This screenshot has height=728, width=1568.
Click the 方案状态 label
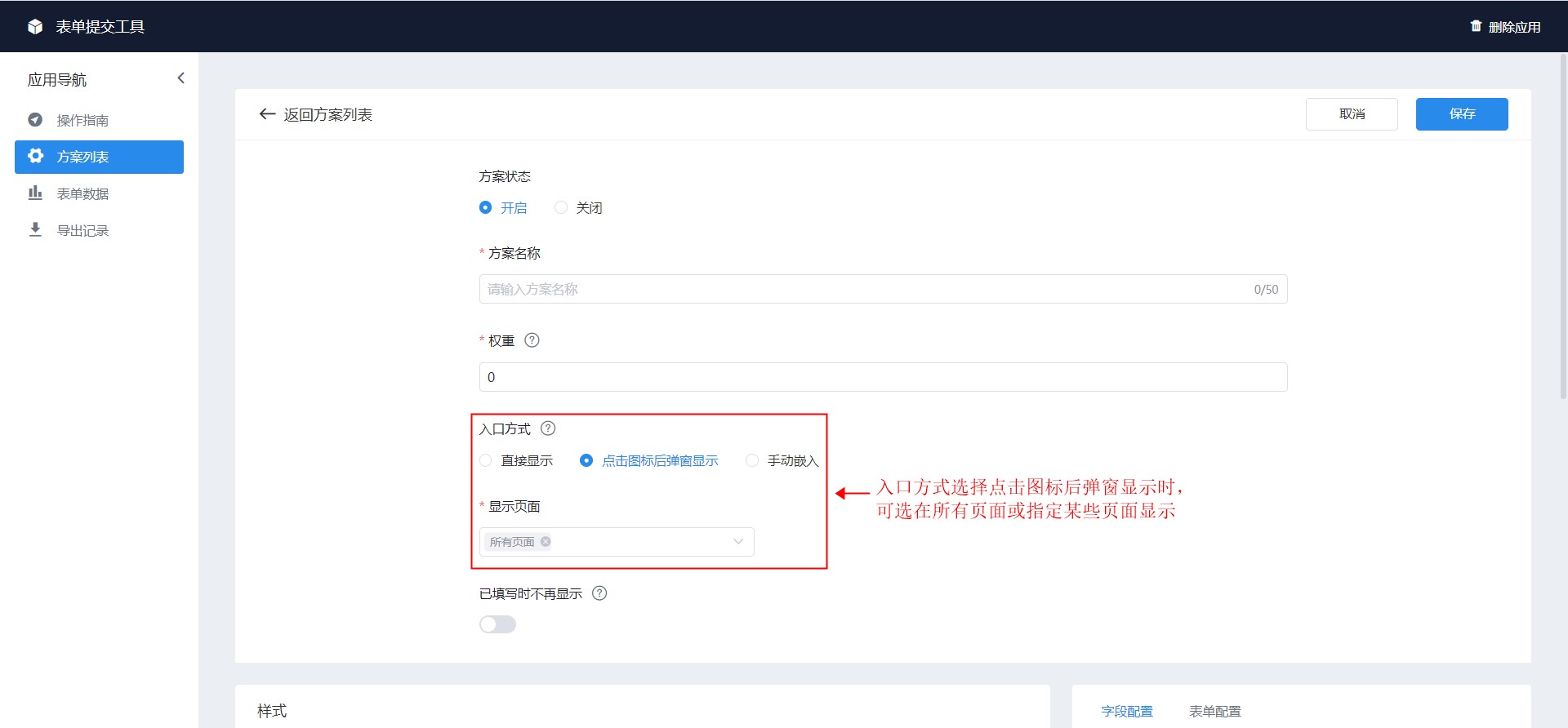point(505,176)
